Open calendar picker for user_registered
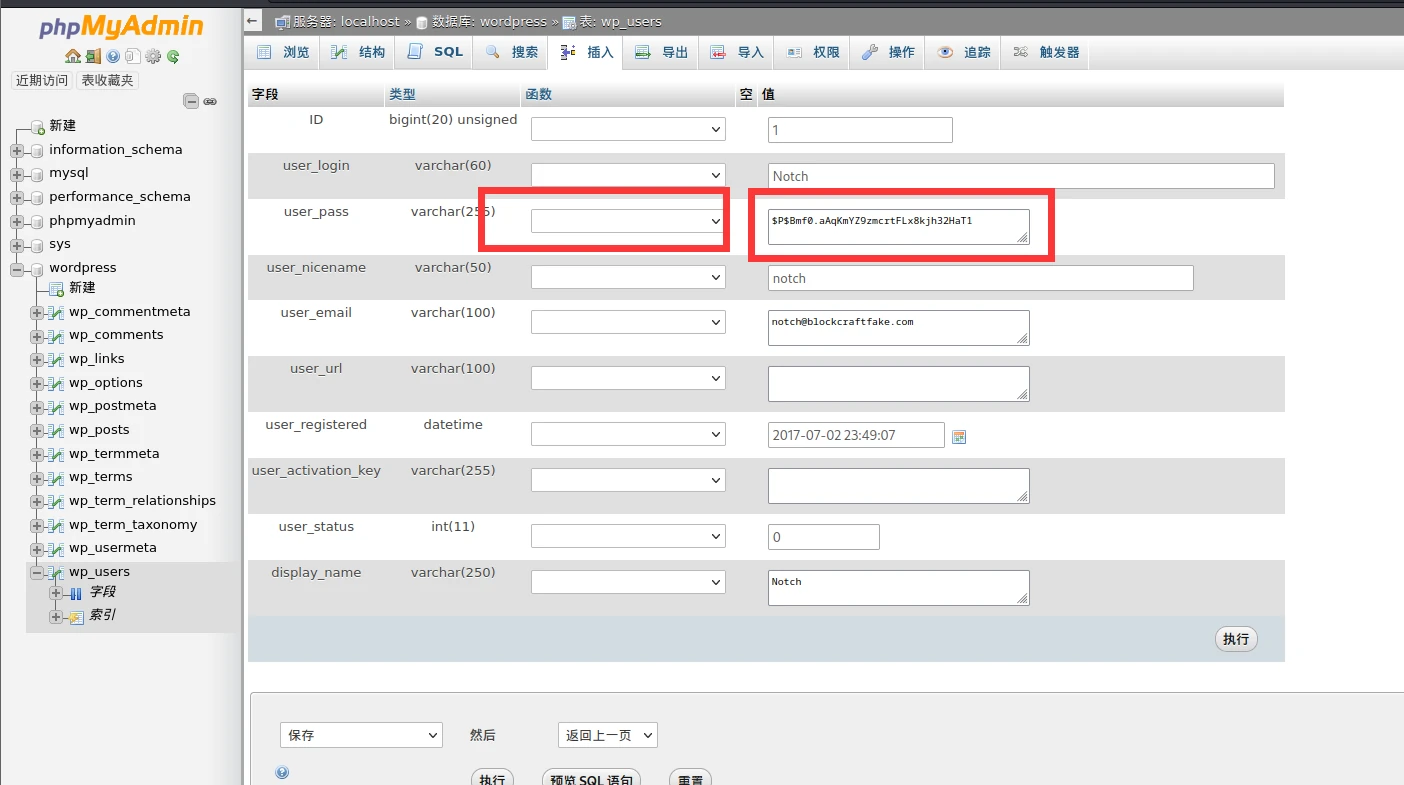 point(959,436)
